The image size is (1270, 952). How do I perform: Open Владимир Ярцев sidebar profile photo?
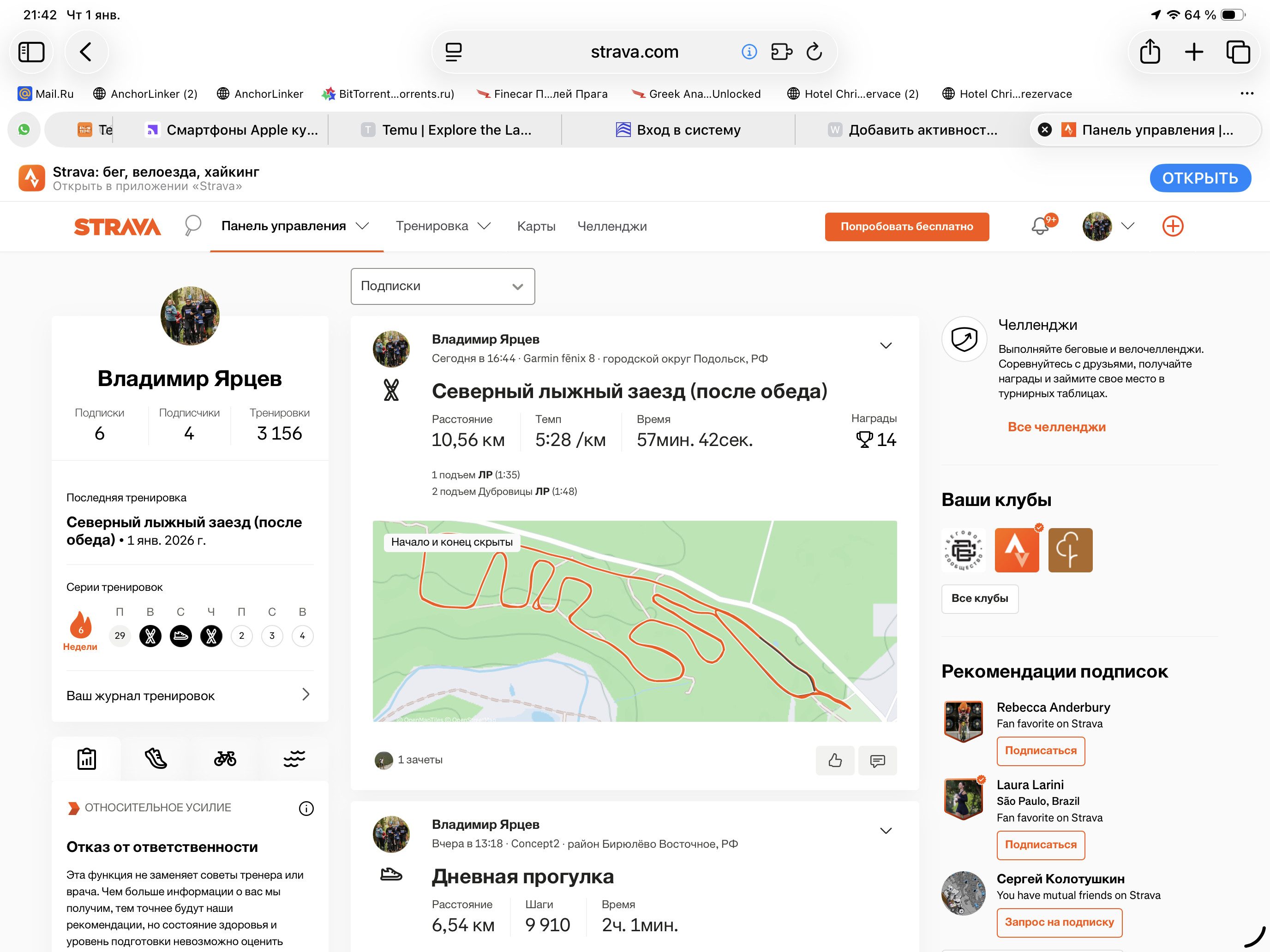coord(190,315)
